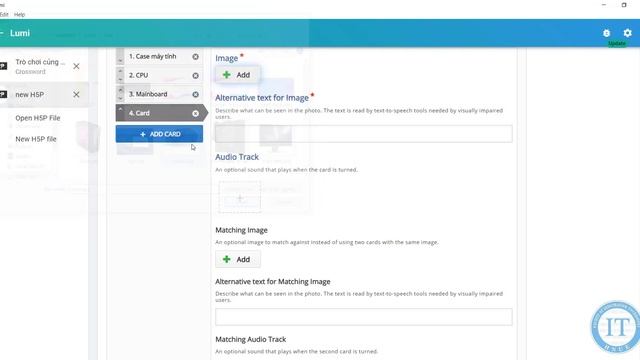Viewport: 640px width, 360px height.
Task: Move 4. Card up
Action: (x=120, y=109)
